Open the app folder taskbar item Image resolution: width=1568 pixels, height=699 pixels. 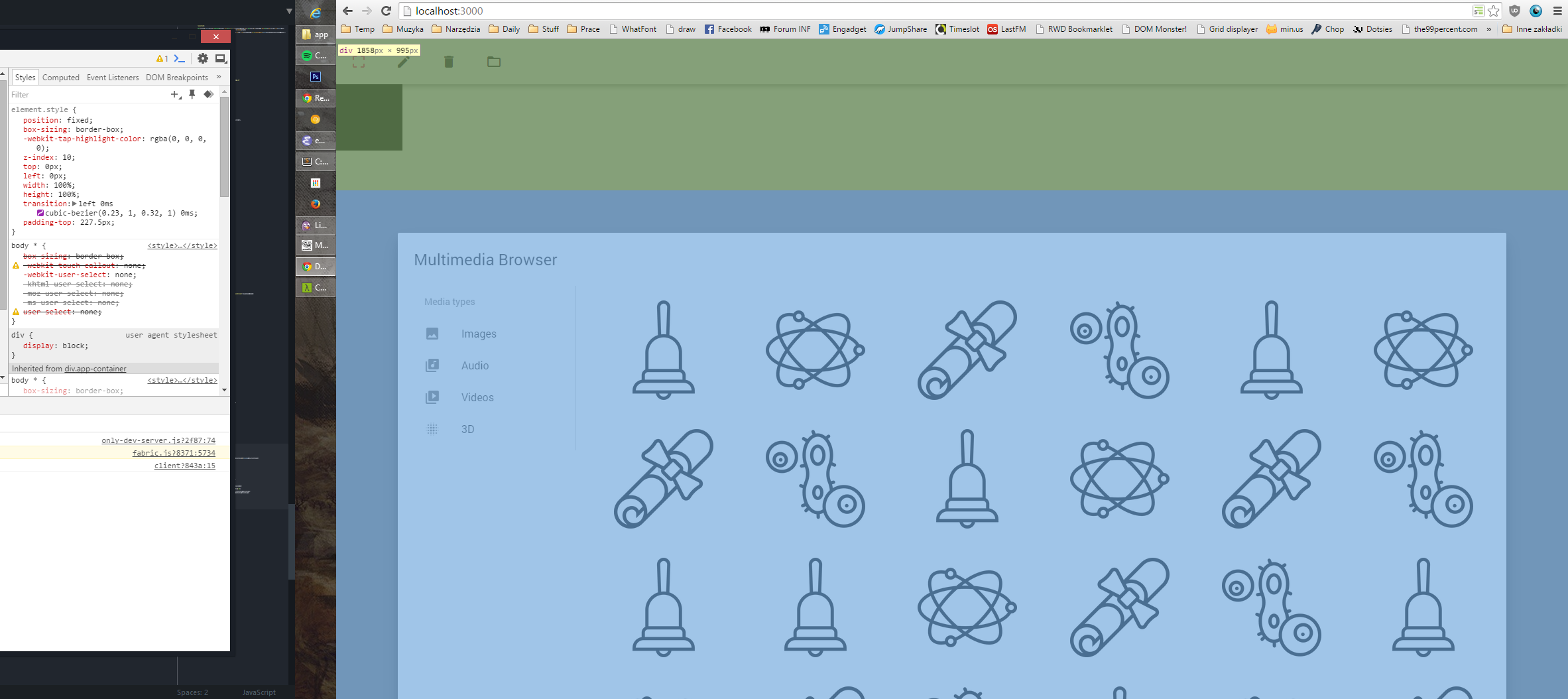pos(316,34)
